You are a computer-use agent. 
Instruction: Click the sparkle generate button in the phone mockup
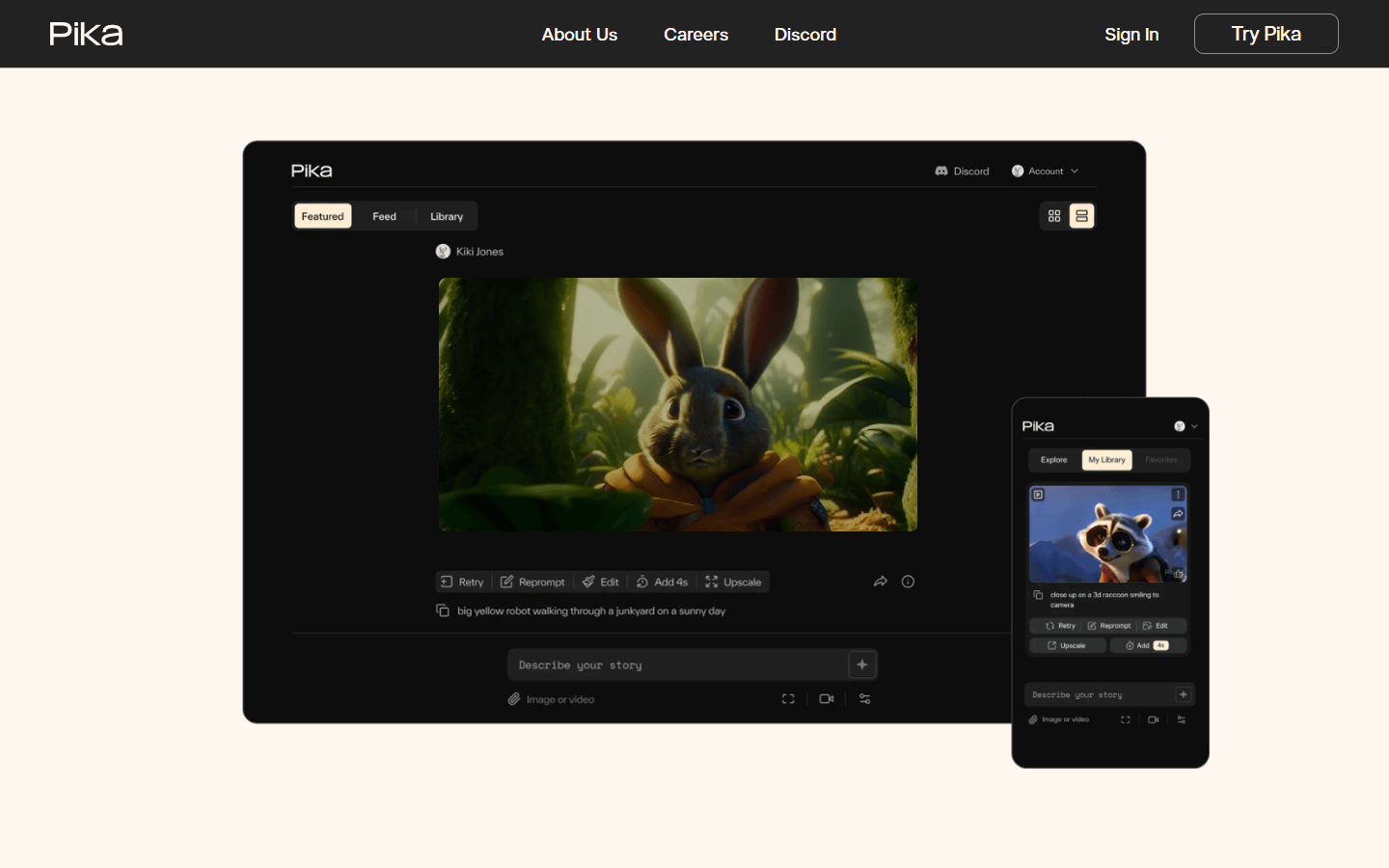[x=1184, y=694]
